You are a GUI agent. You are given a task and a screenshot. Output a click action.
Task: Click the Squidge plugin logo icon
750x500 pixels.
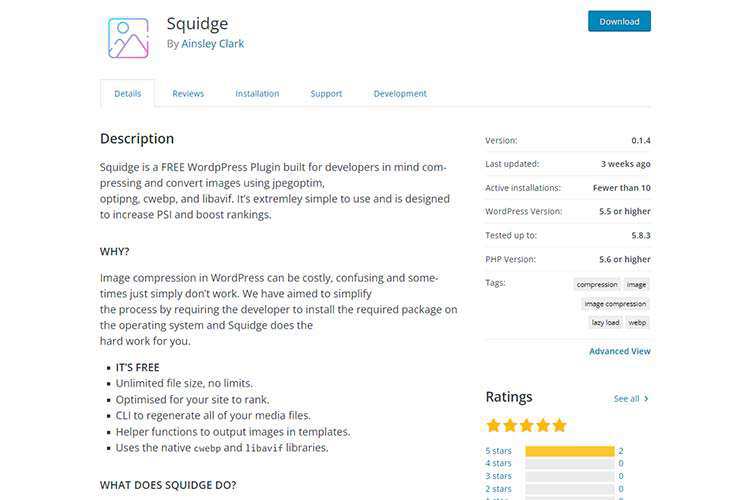(127, 37)
